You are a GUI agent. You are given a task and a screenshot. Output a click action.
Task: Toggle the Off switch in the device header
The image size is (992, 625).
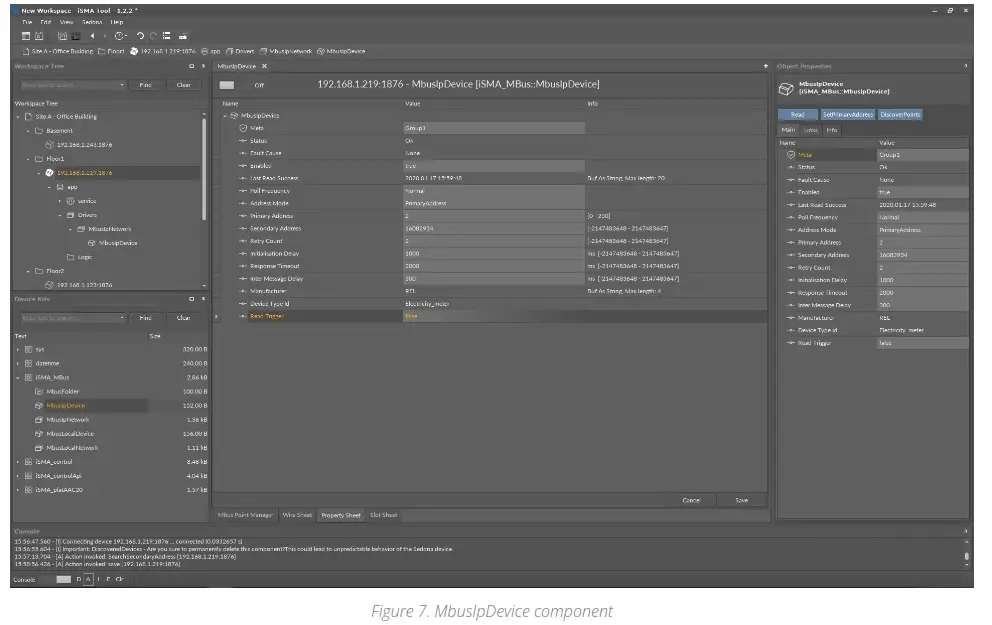tap(228, 85)
